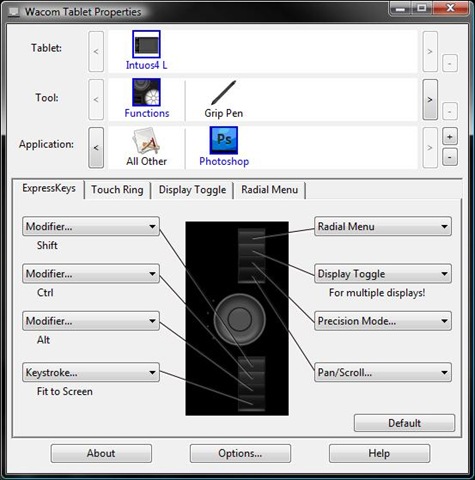Switch to the Radial Menu tab
This screenshot has width=475, height=480.
(270, 190)
